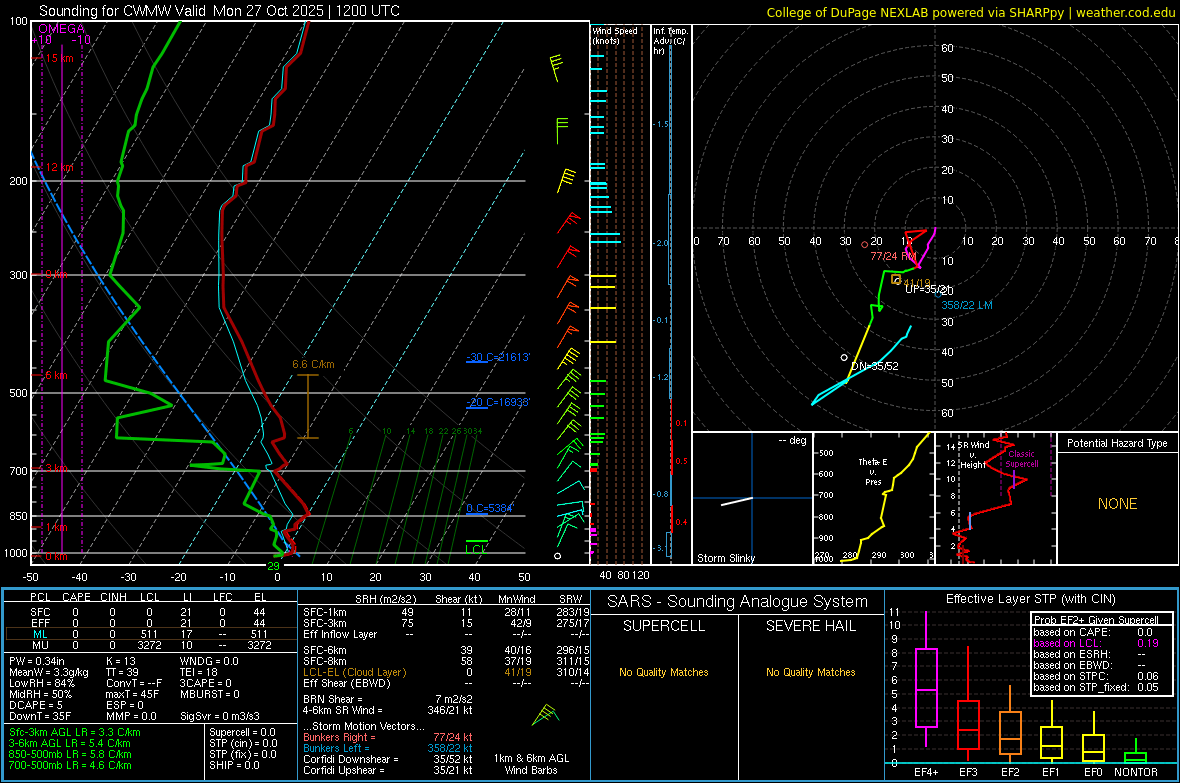Click the green LCL marker label
Image resolution: width=1180 pixels, height=783 pixels.
tap(476, 549)
